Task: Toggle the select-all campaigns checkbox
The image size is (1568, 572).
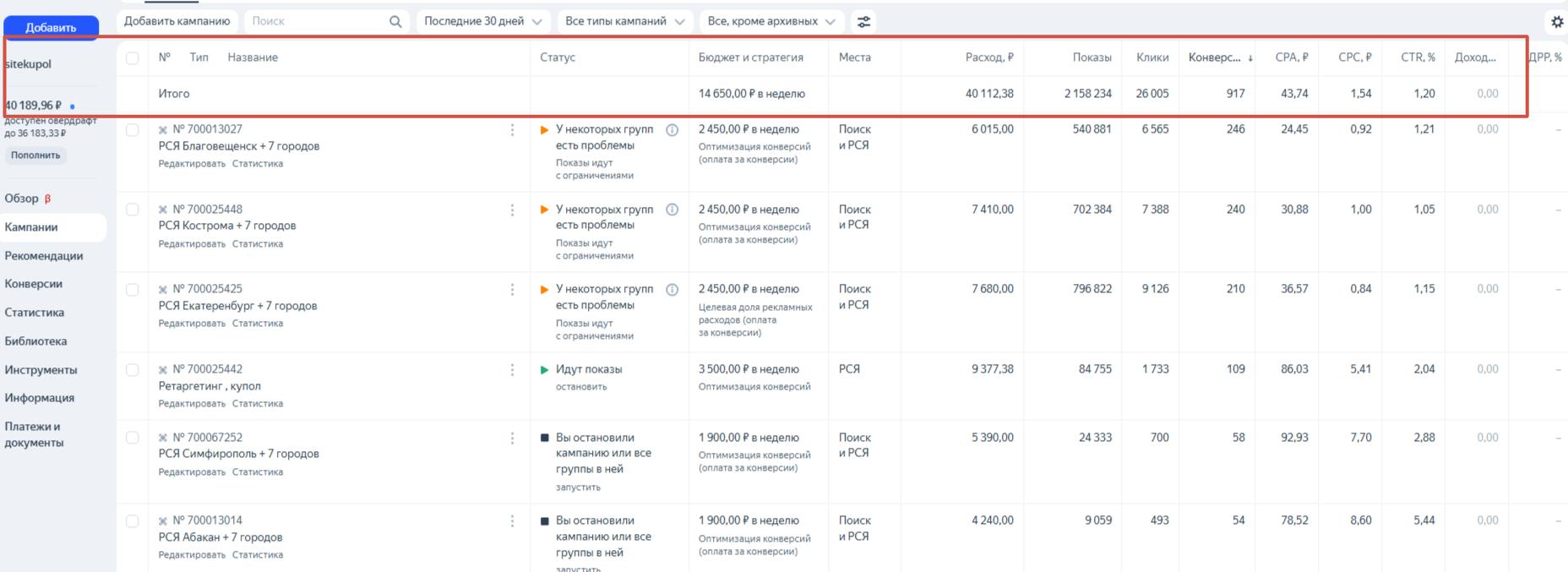Action: coord(133,57)
